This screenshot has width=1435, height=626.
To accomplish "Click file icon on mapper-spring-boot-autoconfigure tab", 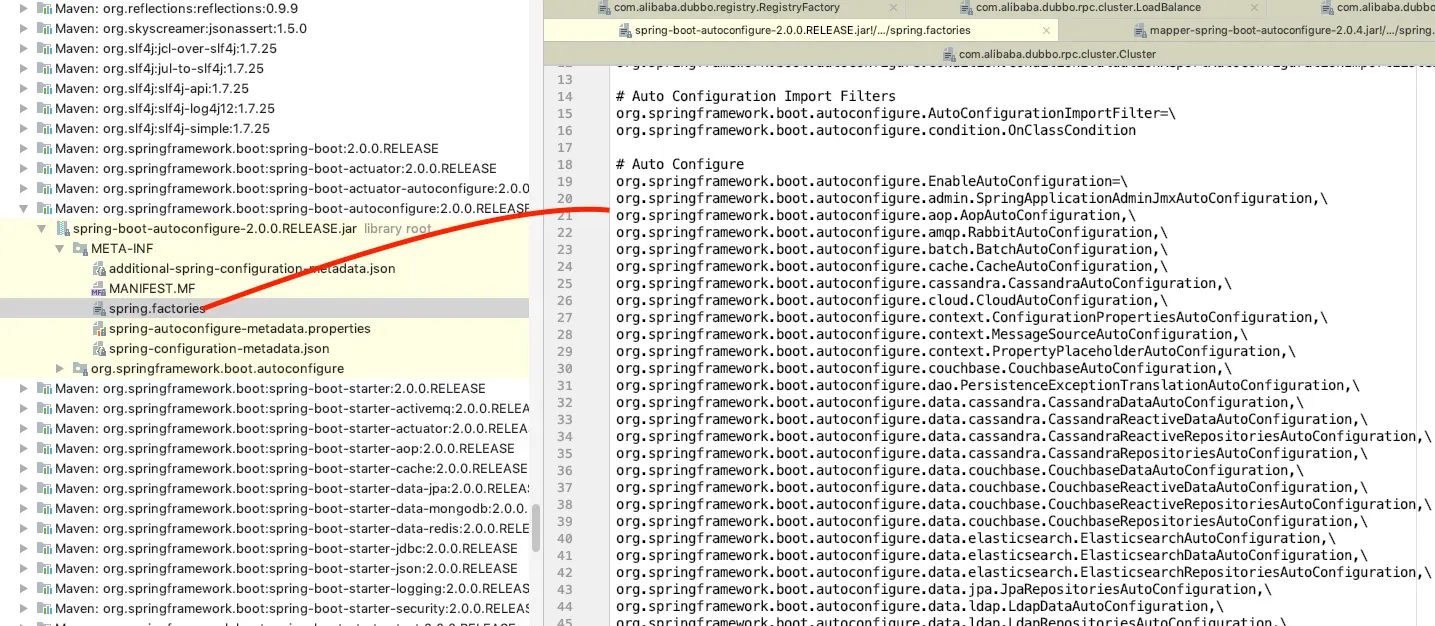I will coord(1139,31).
